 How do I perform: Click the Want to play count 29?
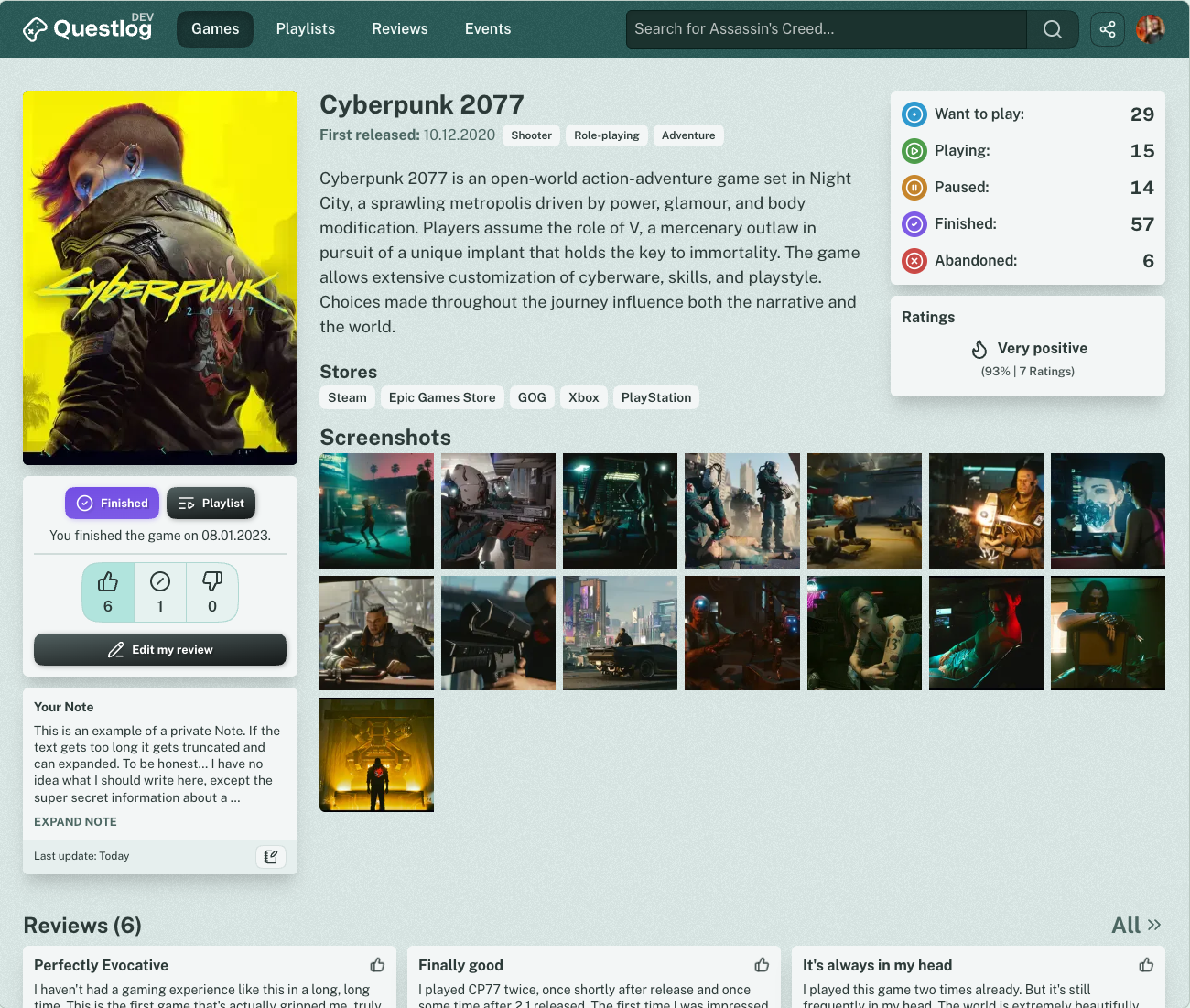point(1142,114)
